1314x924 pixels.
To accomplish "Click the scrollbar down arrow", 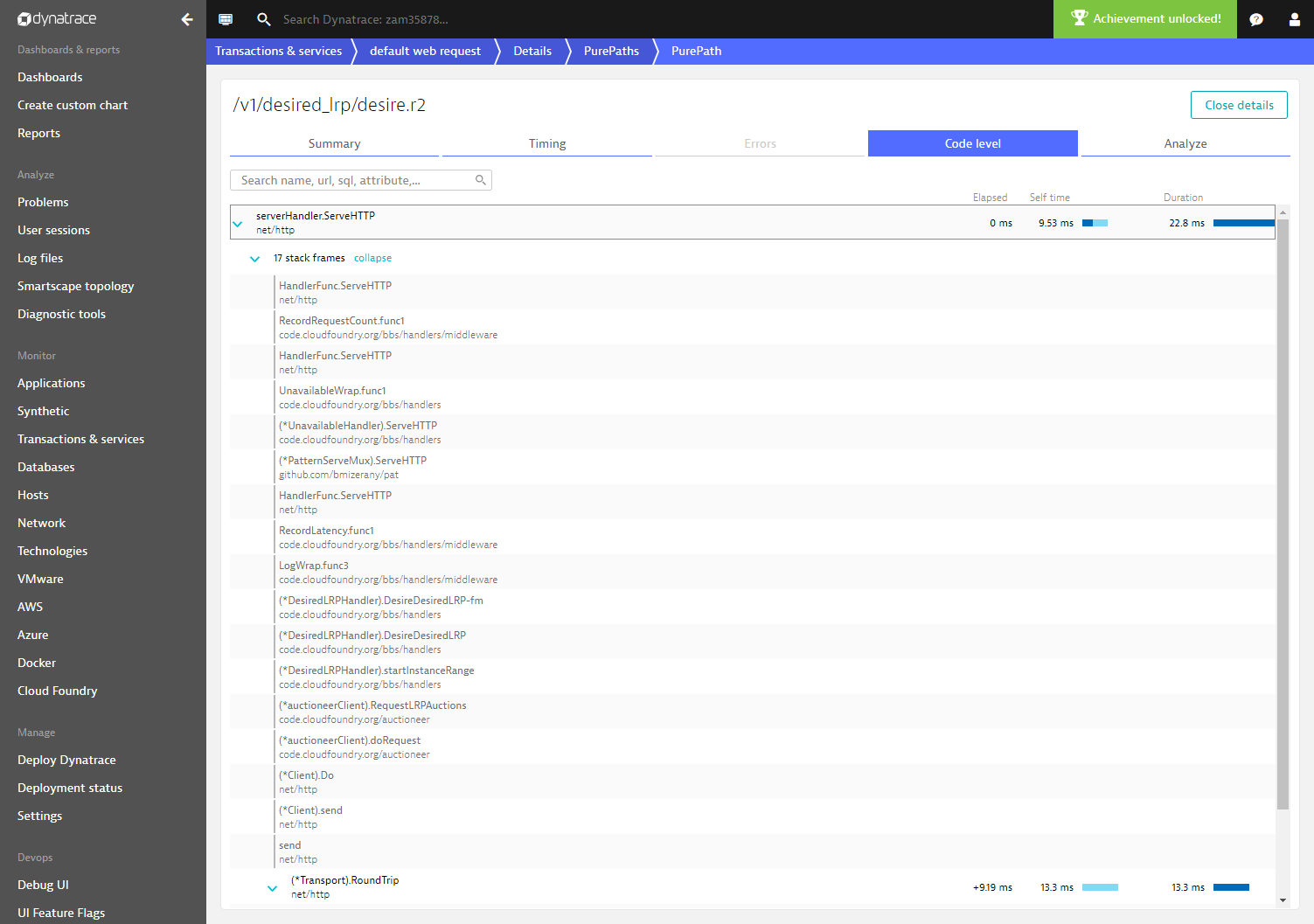I will 1283,900.
